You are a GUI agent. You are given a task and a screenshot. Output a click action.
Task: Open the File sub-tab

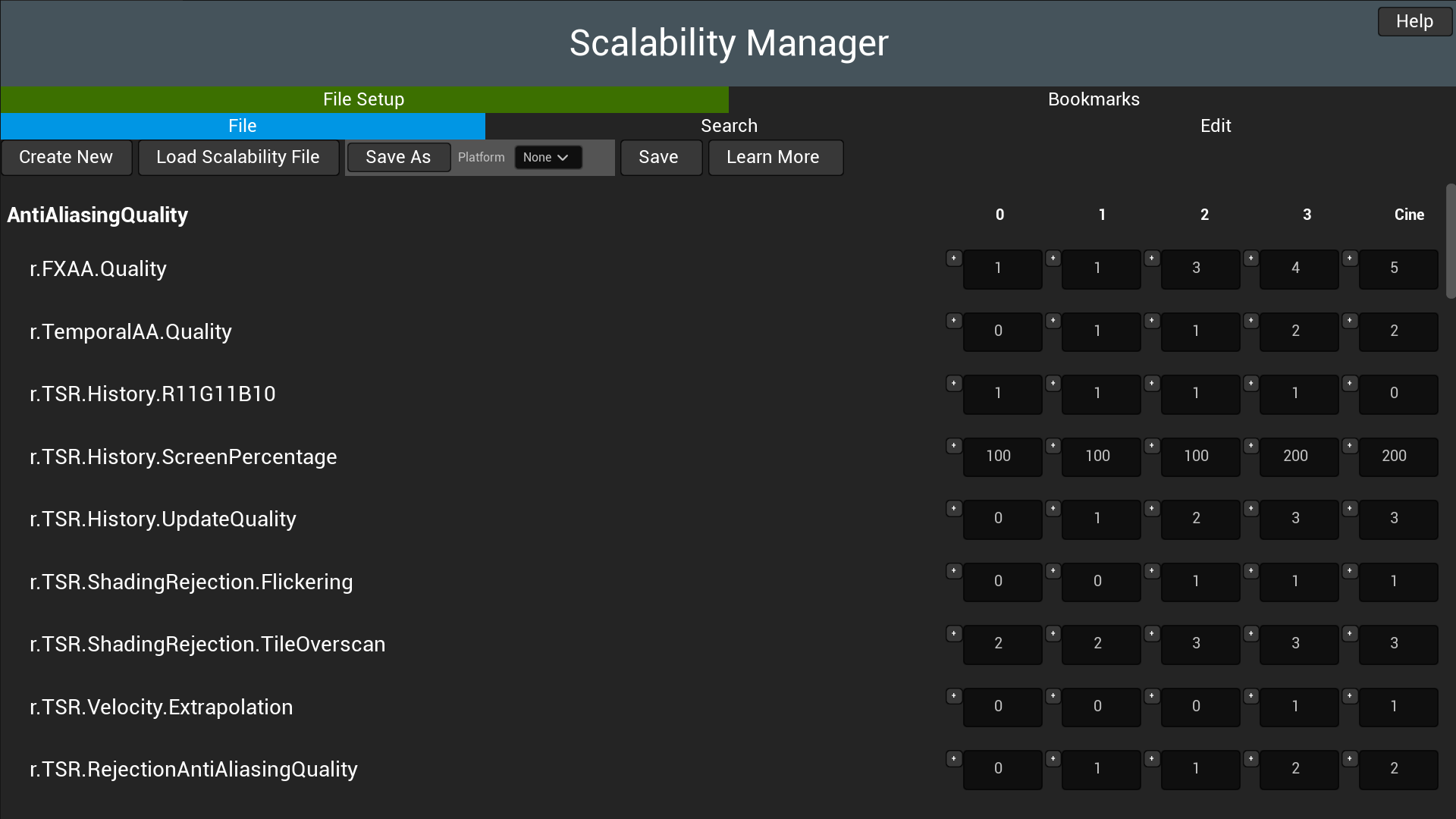[x=243, y=126]
